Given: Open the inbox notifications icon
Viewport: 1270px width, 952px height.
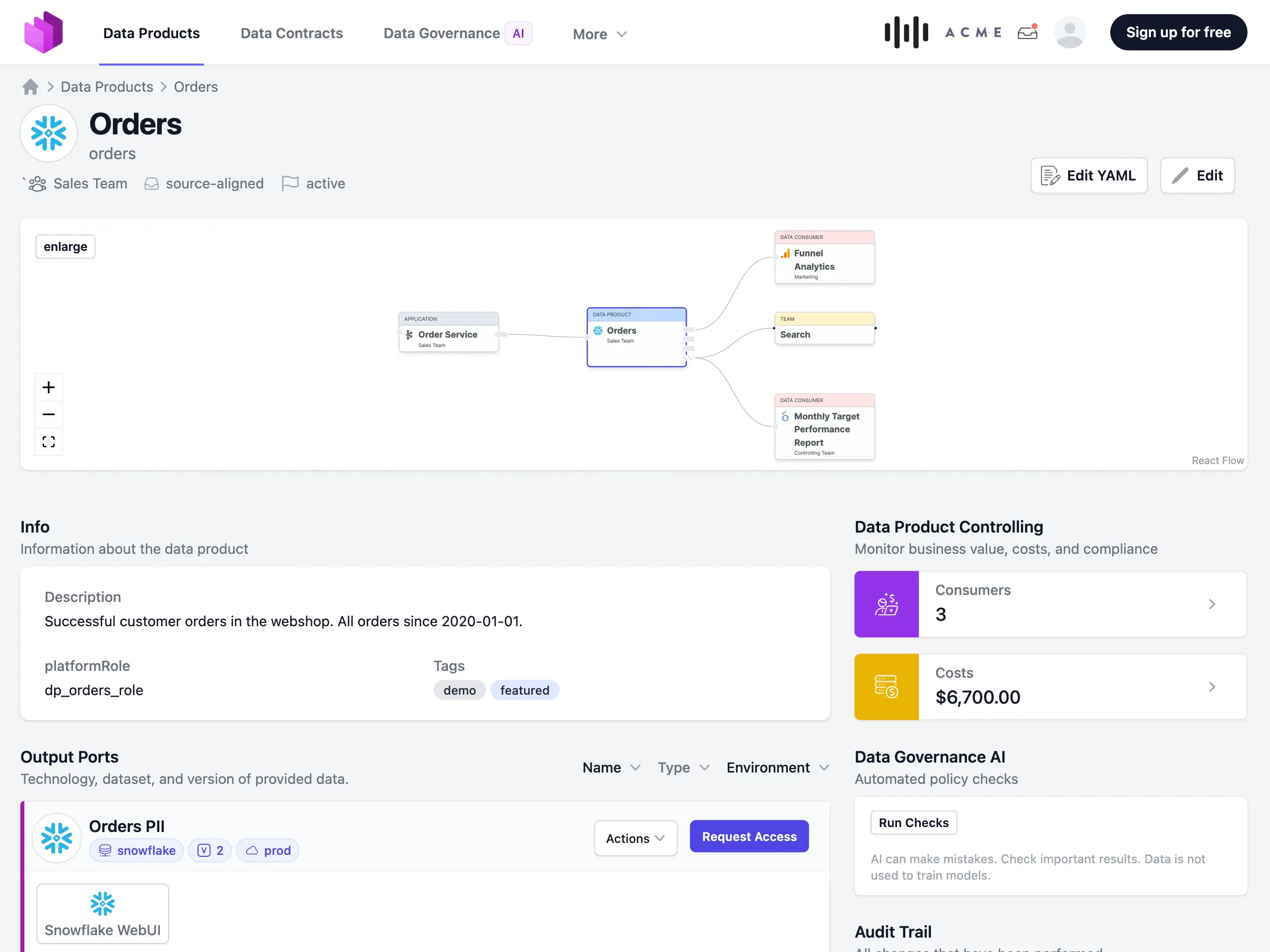Looking at the screenshot, I should (1027, 32).
